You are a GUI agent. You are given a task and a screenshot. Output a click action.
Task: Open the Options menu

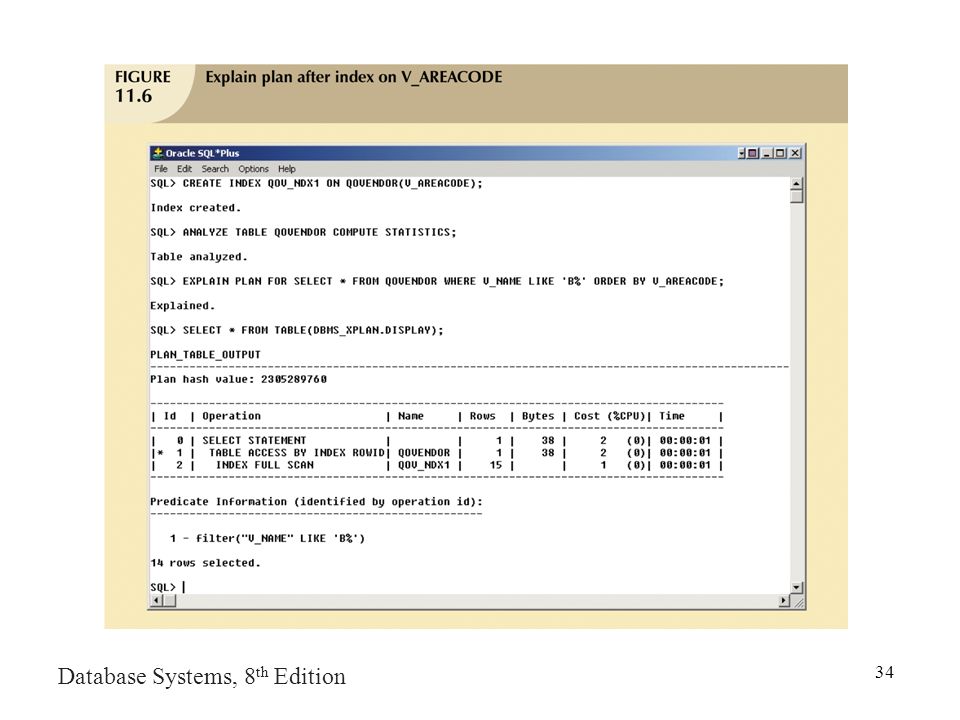click(253, 169)
